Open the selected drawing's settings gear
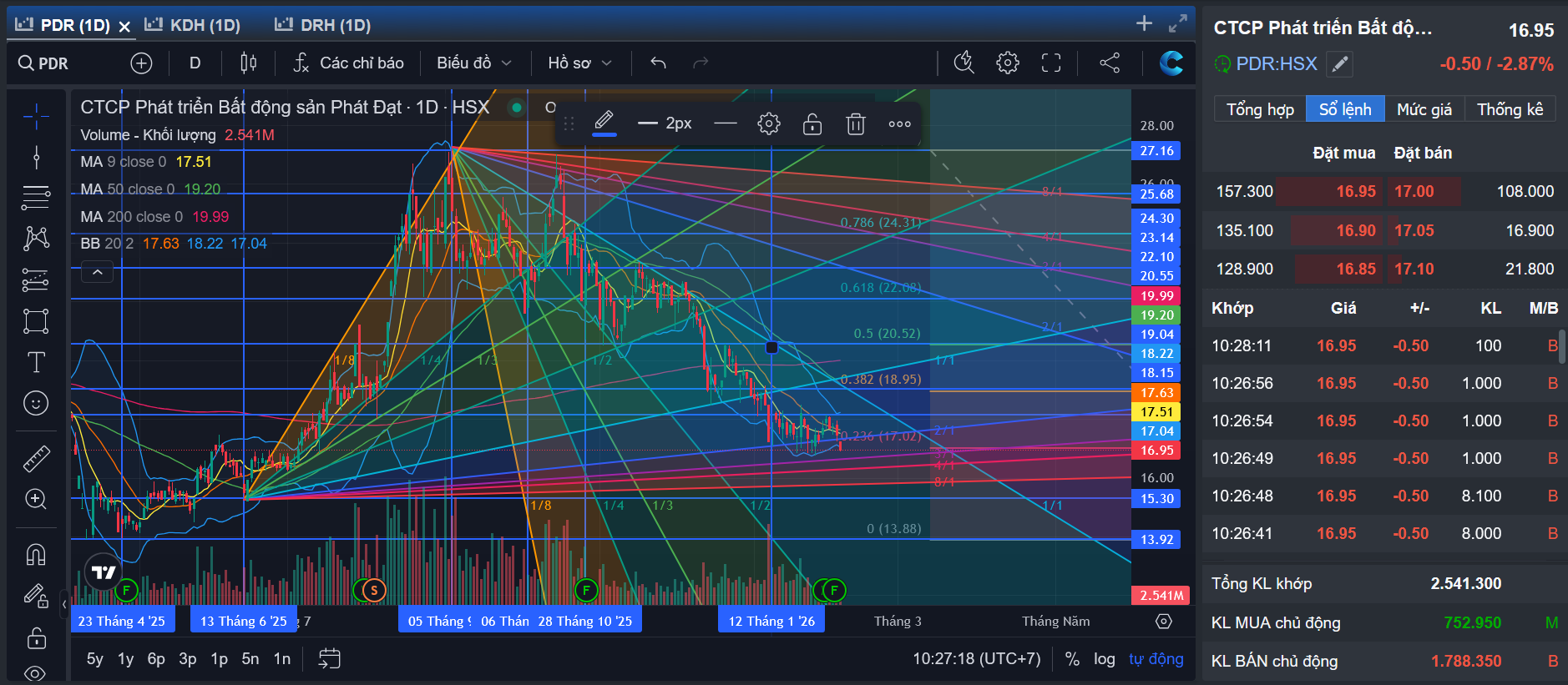This screenshot has height=685, width=1568. tap(769, 124)
